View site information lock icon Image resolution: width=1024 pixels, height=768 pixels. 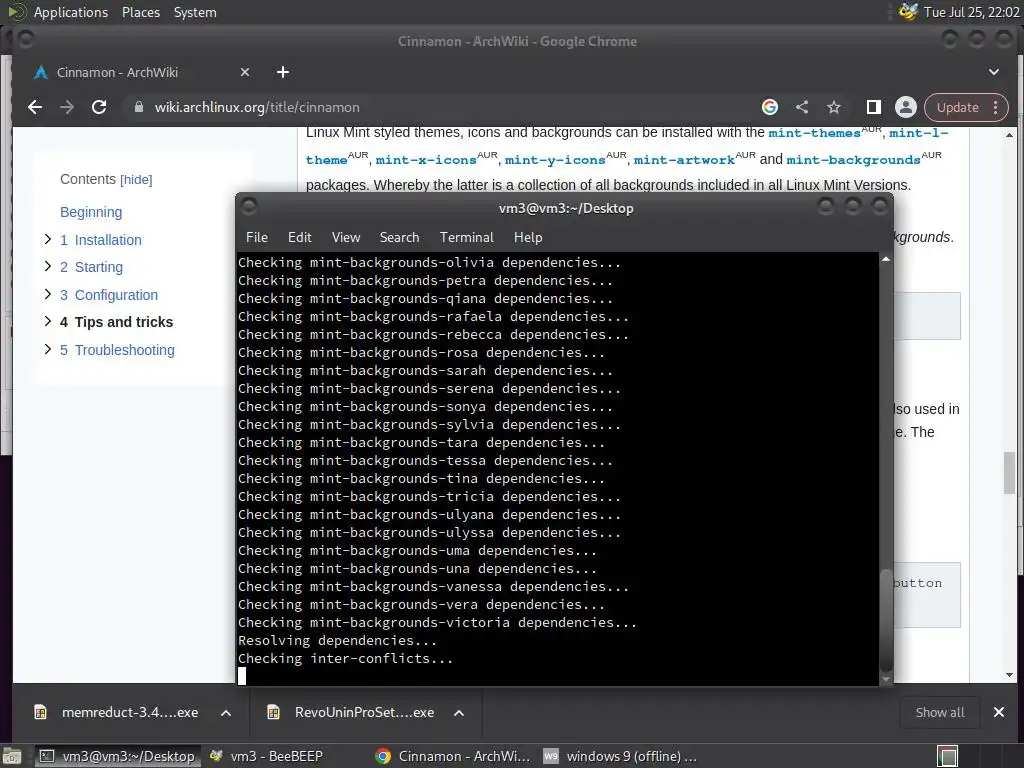click(138, 107)
